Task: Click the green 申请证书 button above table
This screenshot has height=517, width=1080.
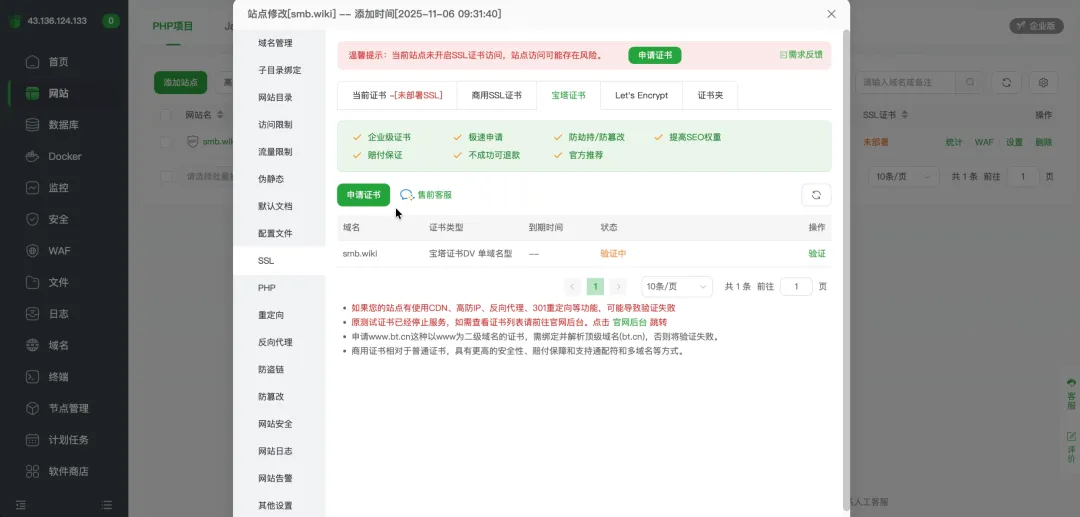Action: click(363, 195)
